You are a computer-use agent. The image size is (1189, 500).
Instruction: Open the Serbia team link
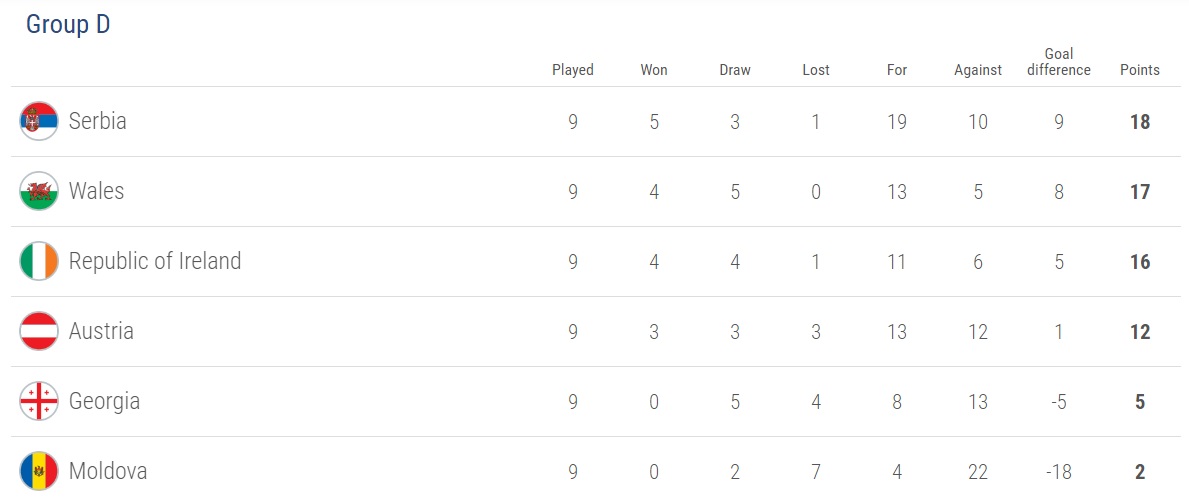pyautogui.click(x=97, y=122)
